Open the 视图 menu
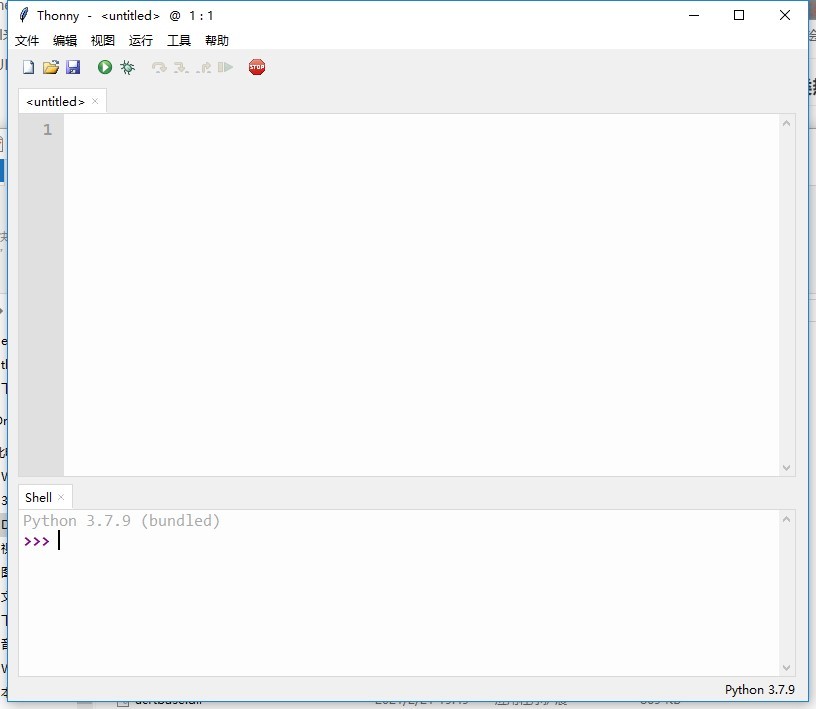 [x=103, y=40]
